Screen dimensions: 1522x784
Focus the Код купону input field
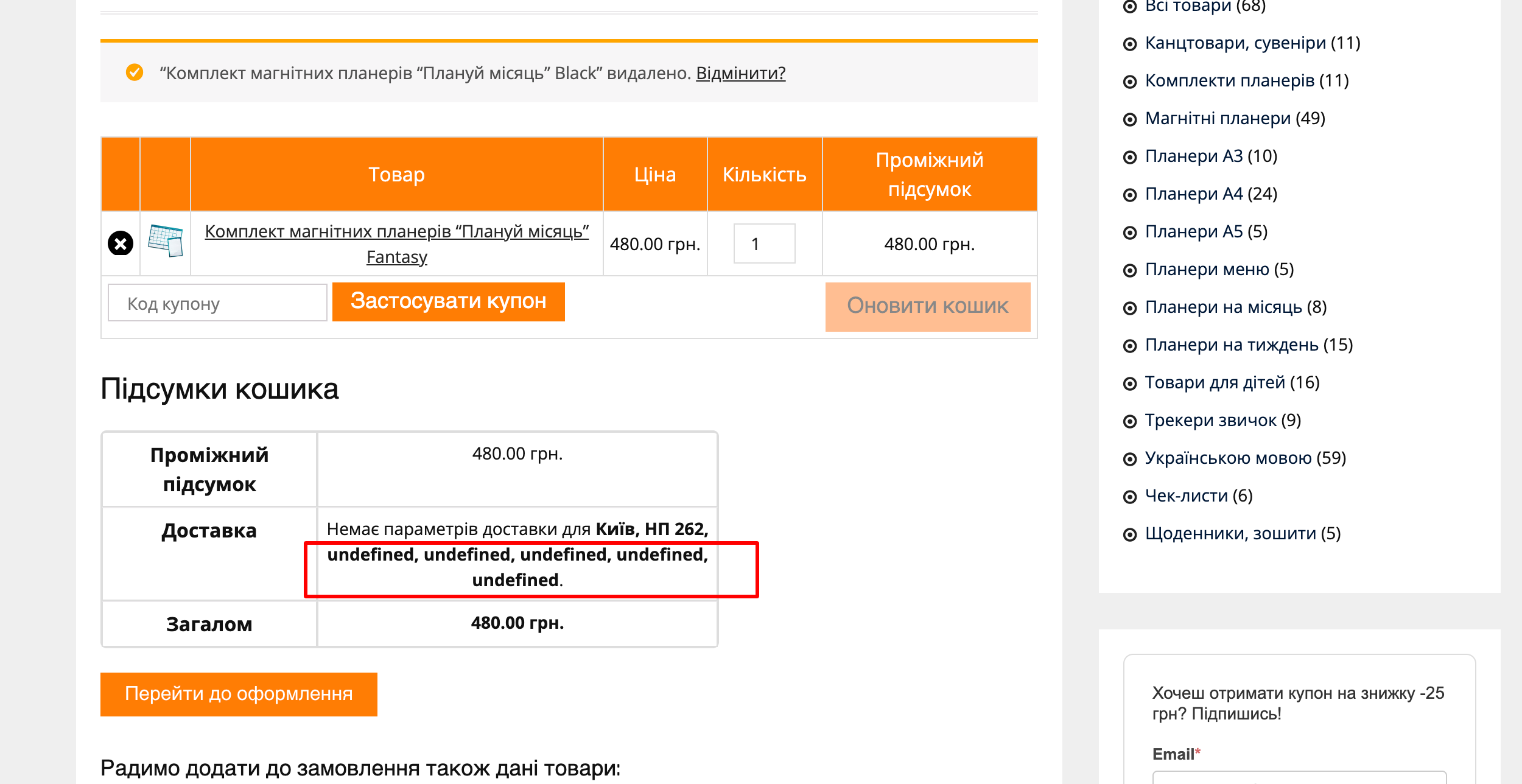pos(217,303)
